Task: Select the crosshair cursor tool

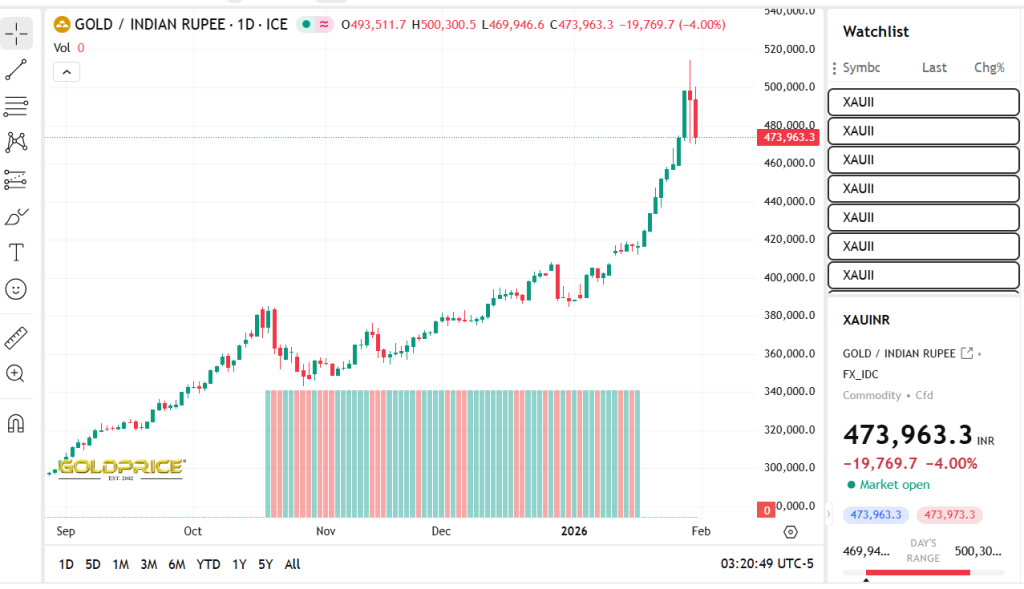Action: [15, 33]
